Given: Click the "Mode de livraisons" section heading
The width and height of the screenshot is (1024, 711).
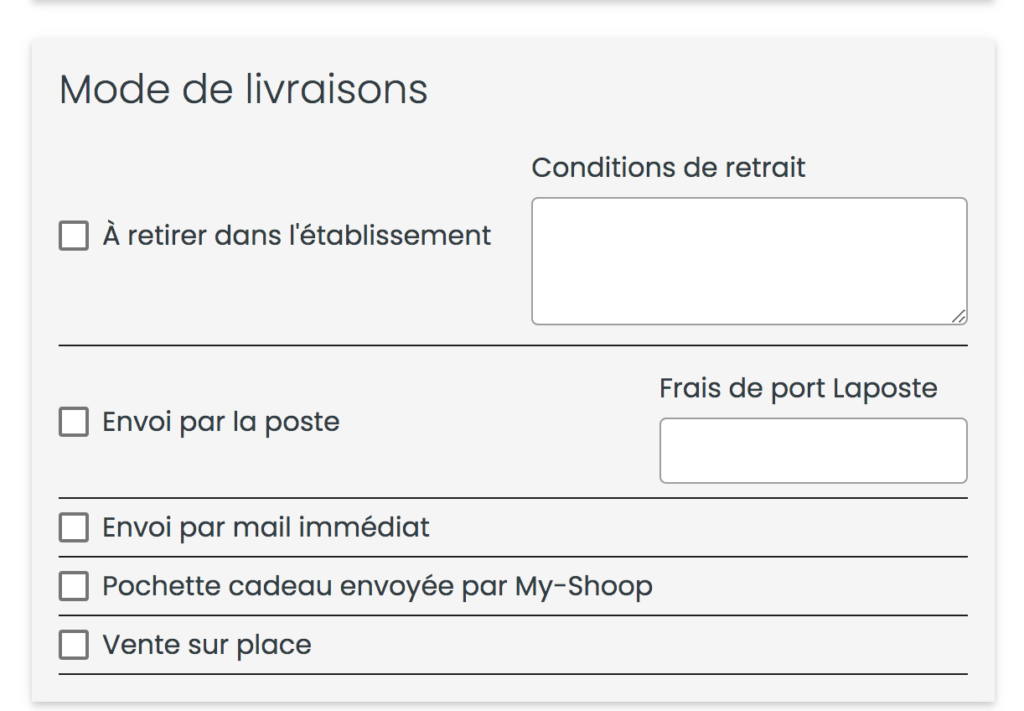Looking at the screenshot, I should point(244,89).
